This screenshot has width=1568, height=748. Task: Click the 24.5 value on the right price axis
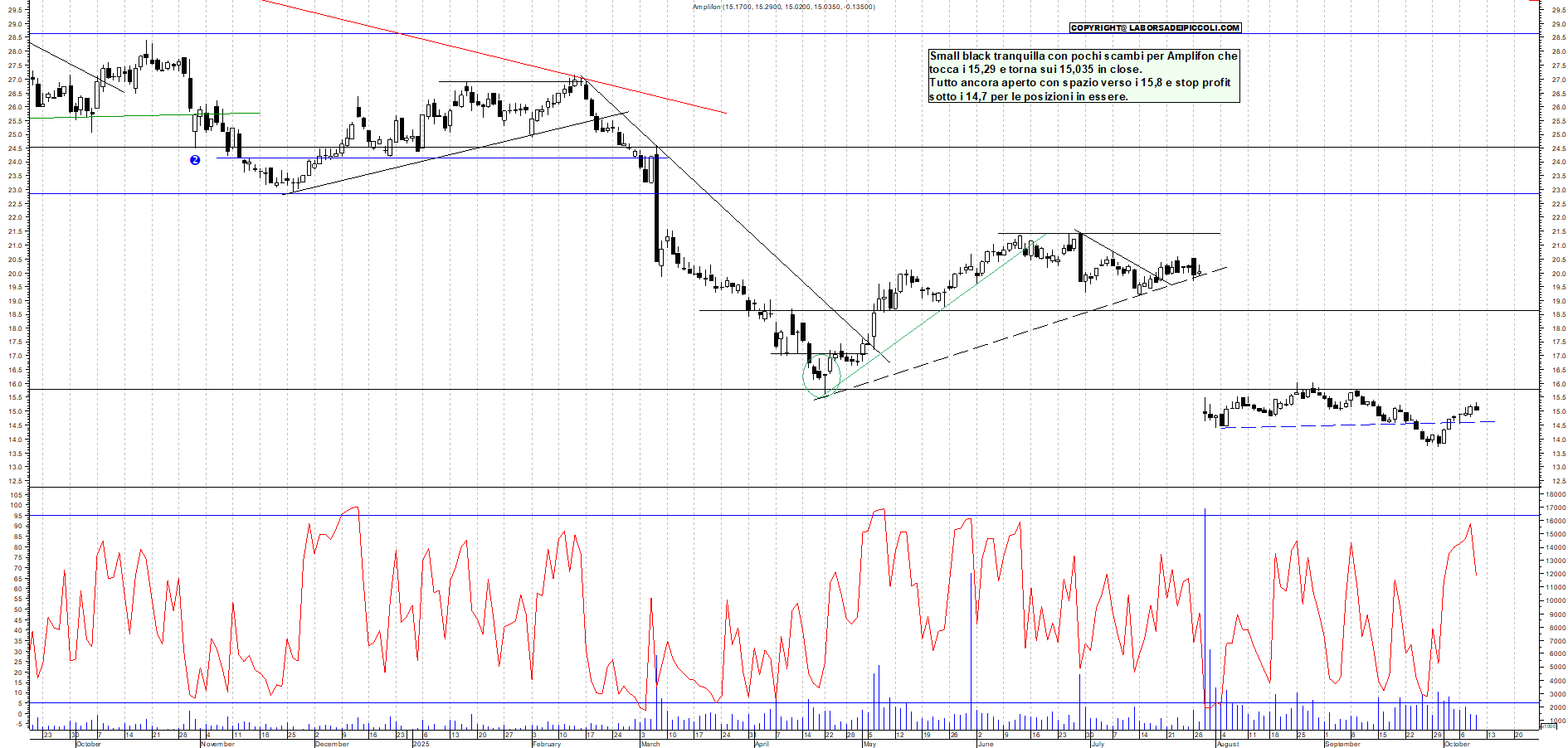coord(1558,148)
